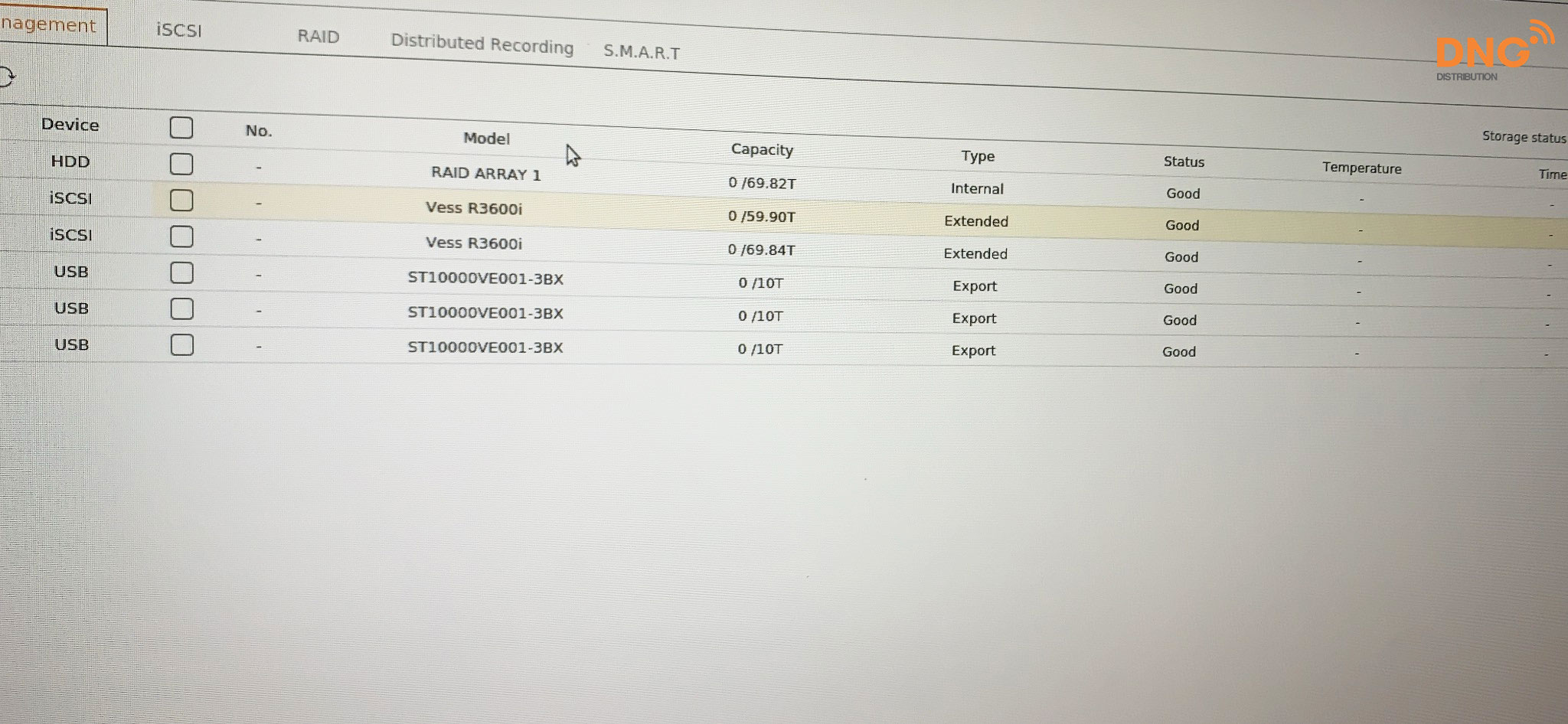Click the Temperature column header
Viewport: 1568px width, 724px height.
click(1361, 168)
